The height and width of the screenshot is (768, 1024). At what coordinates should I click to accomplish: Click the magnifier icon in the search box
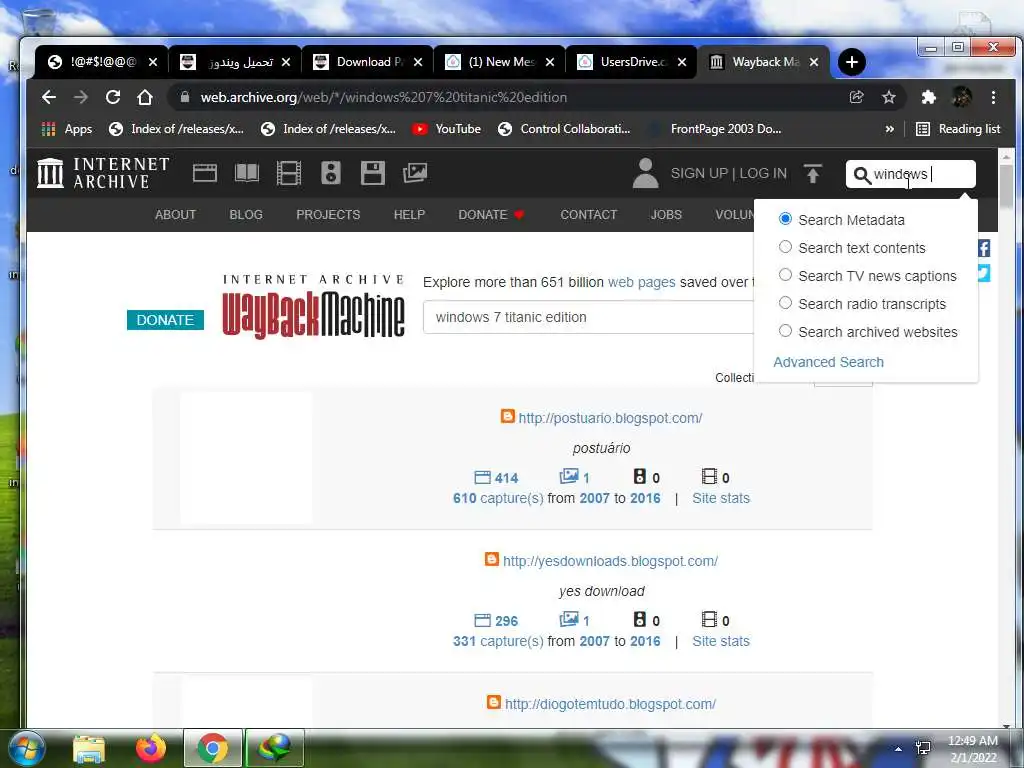(861, 175)
